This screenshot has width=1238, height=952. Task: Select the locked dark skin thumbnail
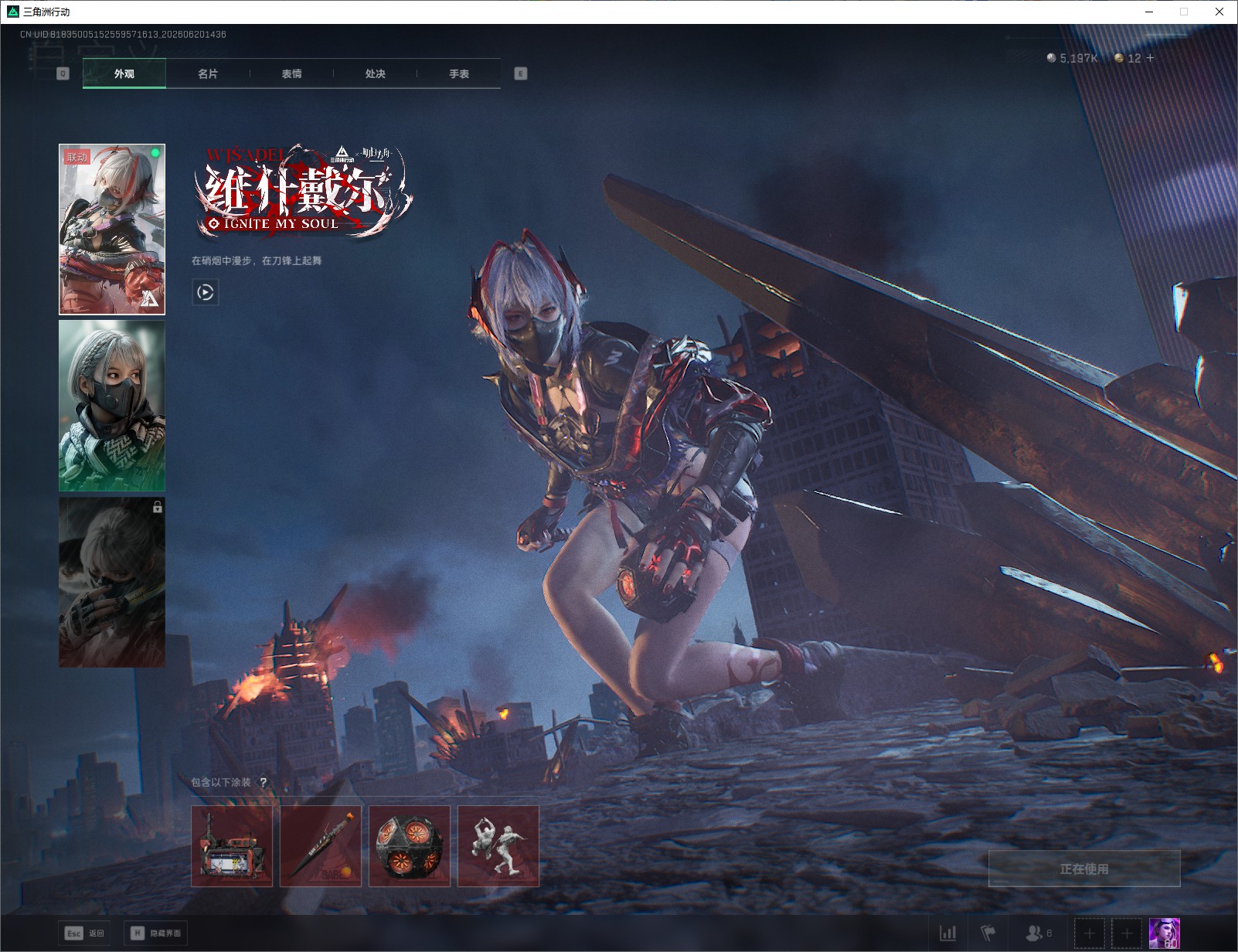pyautogui.click(x=112, y=582)
